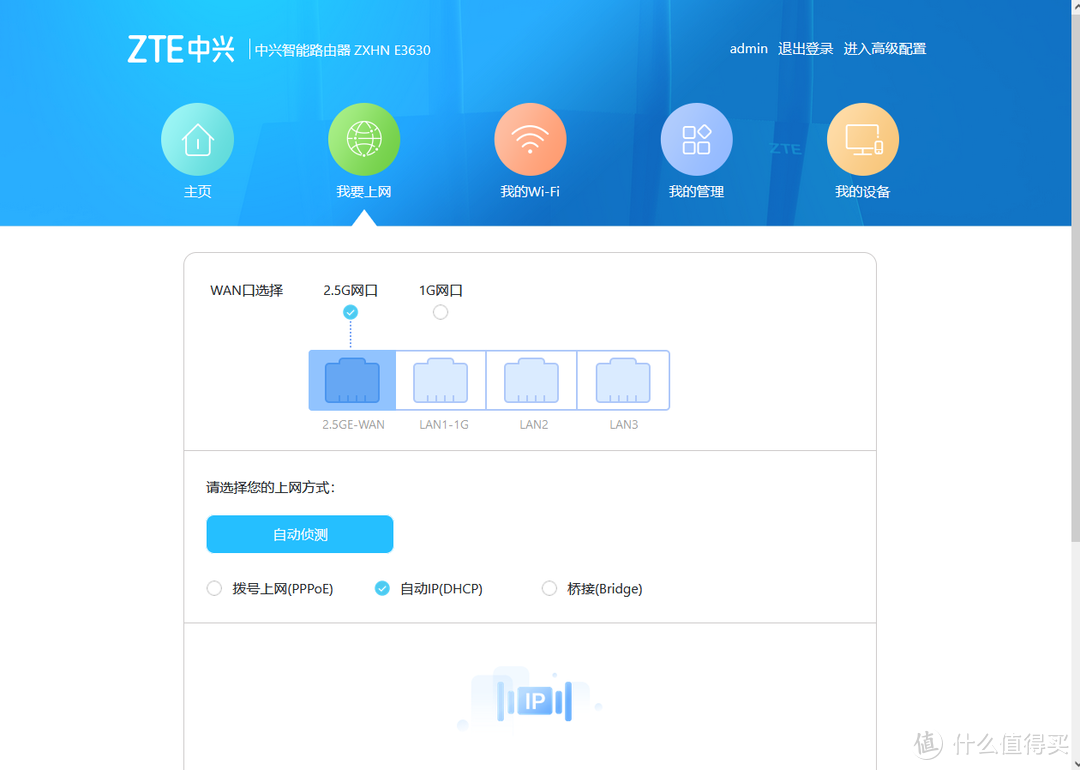Screen dimensions: 1080x770
Task: Confirm the 2.5G网口 selection
Action: 350,312
